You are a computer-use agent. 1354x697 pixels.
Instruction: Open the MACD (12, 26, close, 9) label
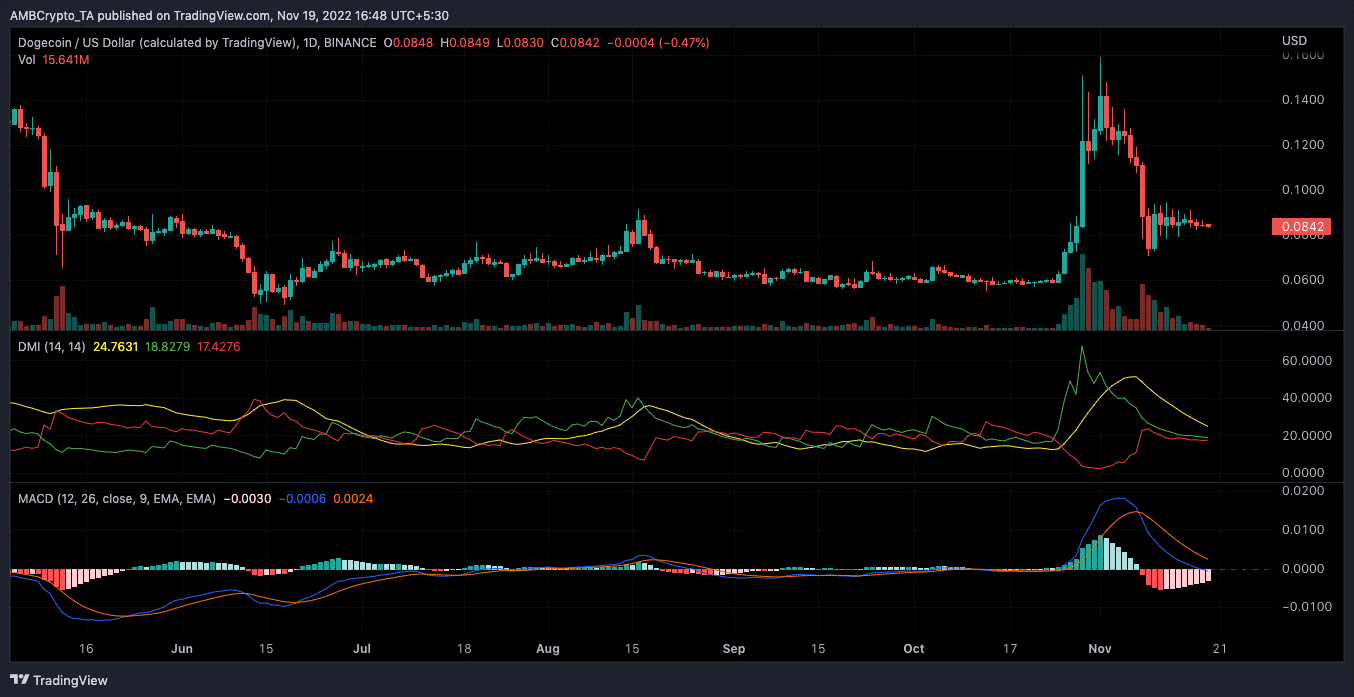117,498
